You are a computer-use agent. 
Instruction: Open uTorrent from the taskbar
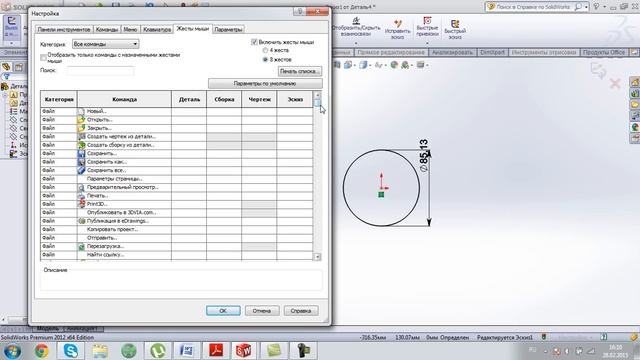point(158,350)
